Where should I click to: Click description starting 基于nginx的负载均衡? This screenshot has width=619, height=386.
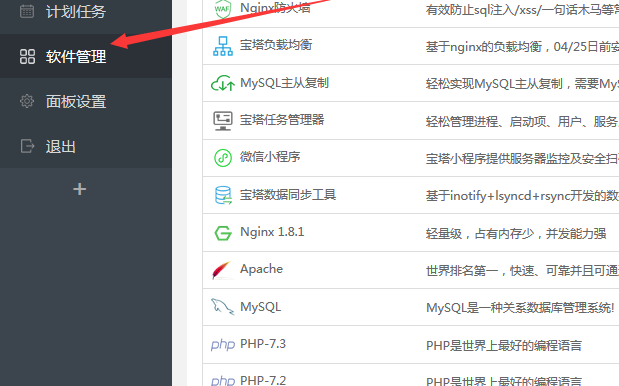coord(522,47)
